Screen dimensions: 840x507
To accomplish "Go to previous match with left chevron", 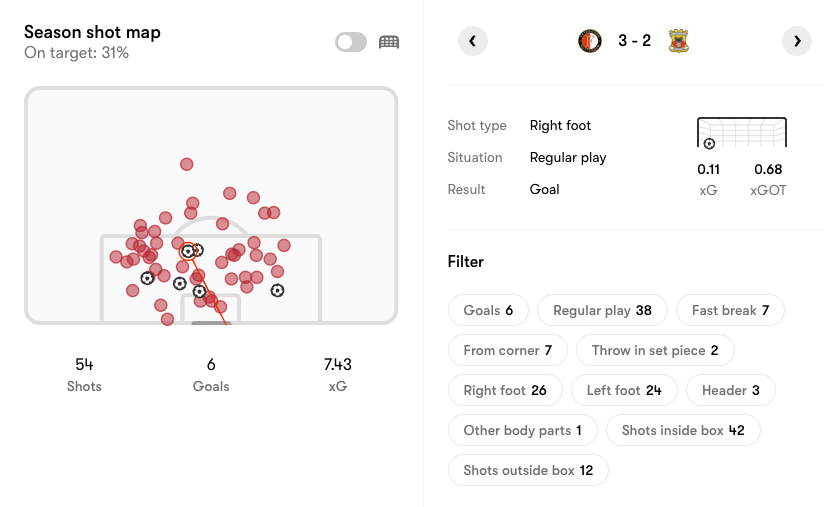I will tap(473, 41).
